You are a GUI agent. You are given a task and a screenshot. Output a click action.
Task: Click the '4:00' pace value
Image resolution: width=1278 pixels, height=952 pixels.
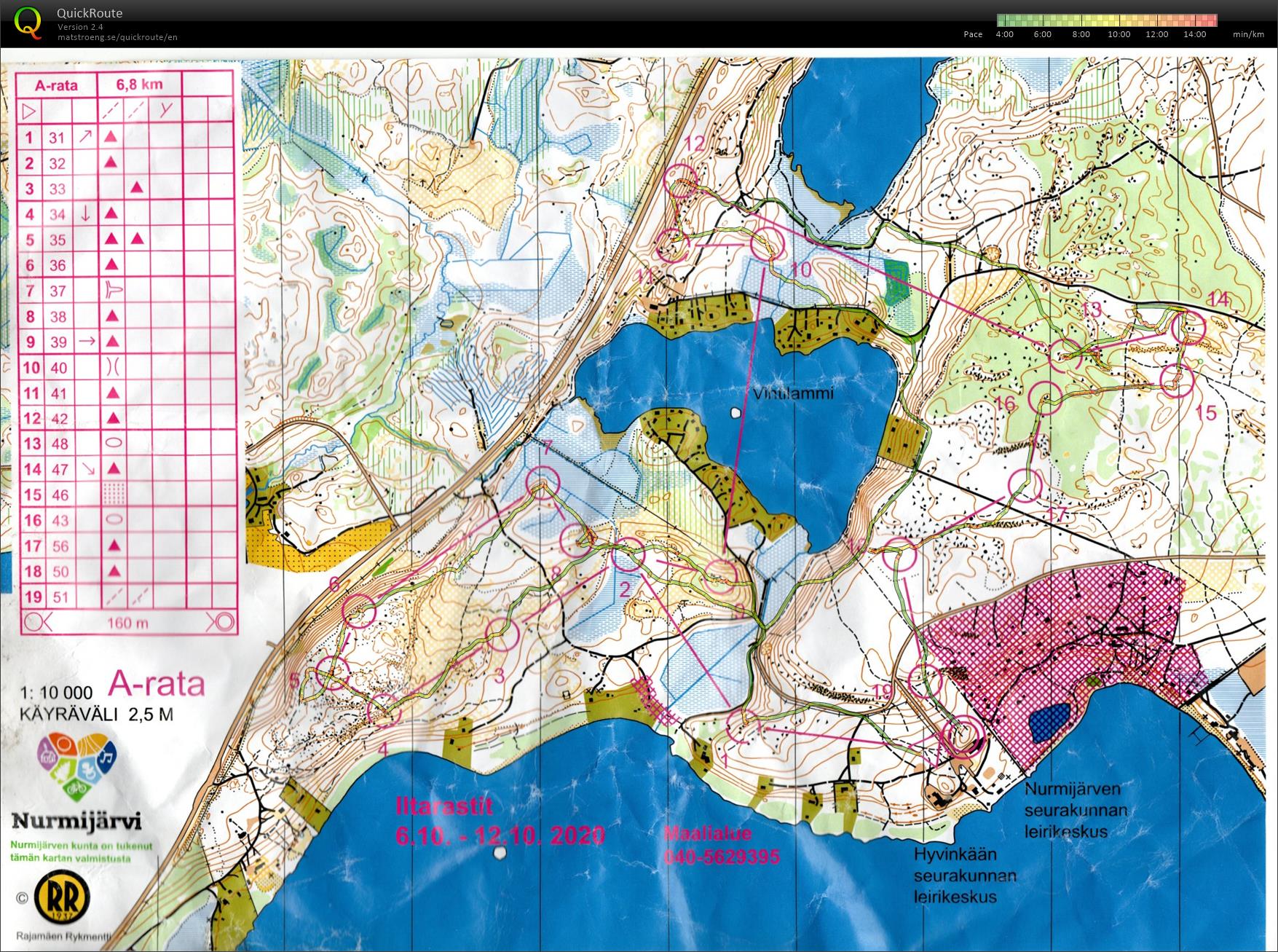pos(1004,34)
